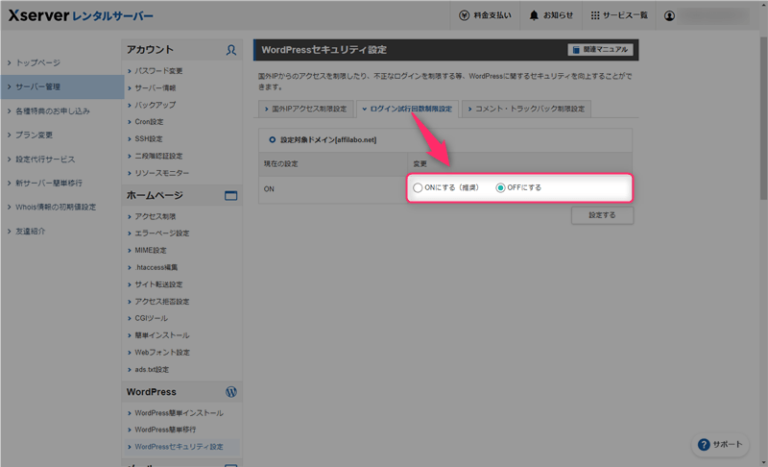This screenshot has height=467, width=768.
Task: Select the ONにする（推奨） radio button
Action: (x=418, y=188)
